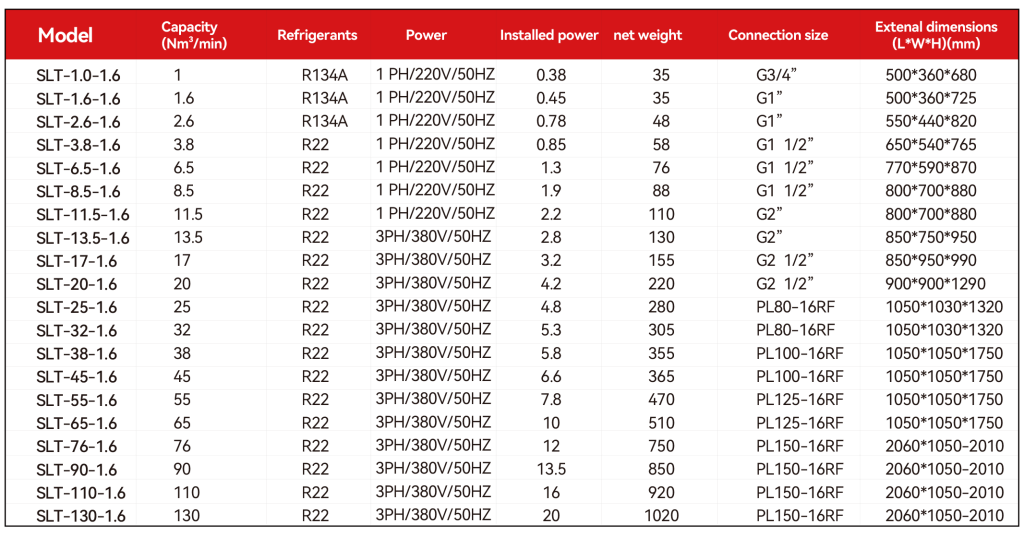This screenshot has width=1024, height=537.
Task: Click the SLT-25-1.6 model cell
Action: tap(77, 307)
